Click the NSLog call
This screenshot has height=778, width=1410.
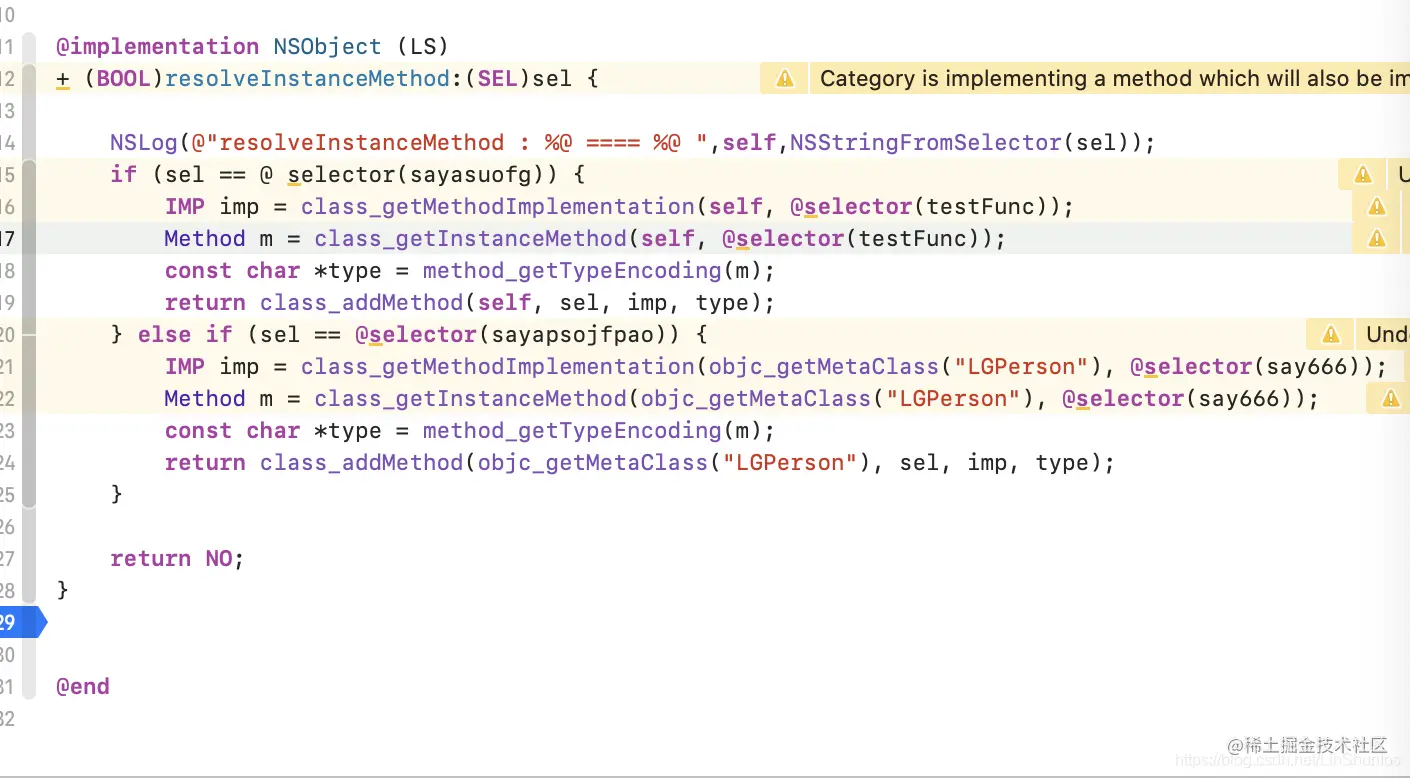click(143, 143)
